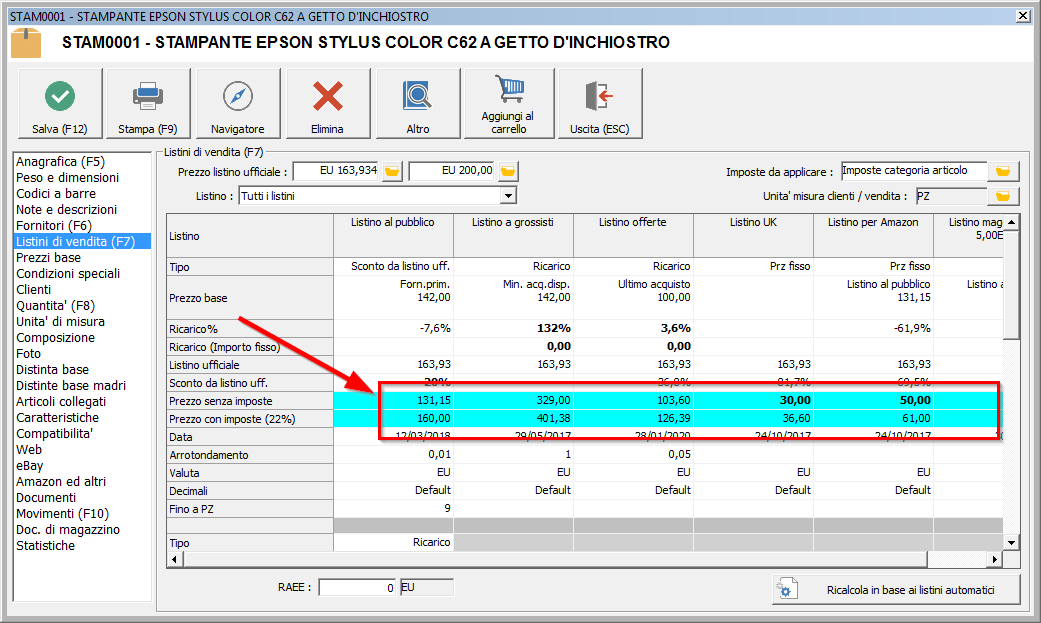Click the RAEE value field
The image size is (1041, 623).
coord(357,588)
